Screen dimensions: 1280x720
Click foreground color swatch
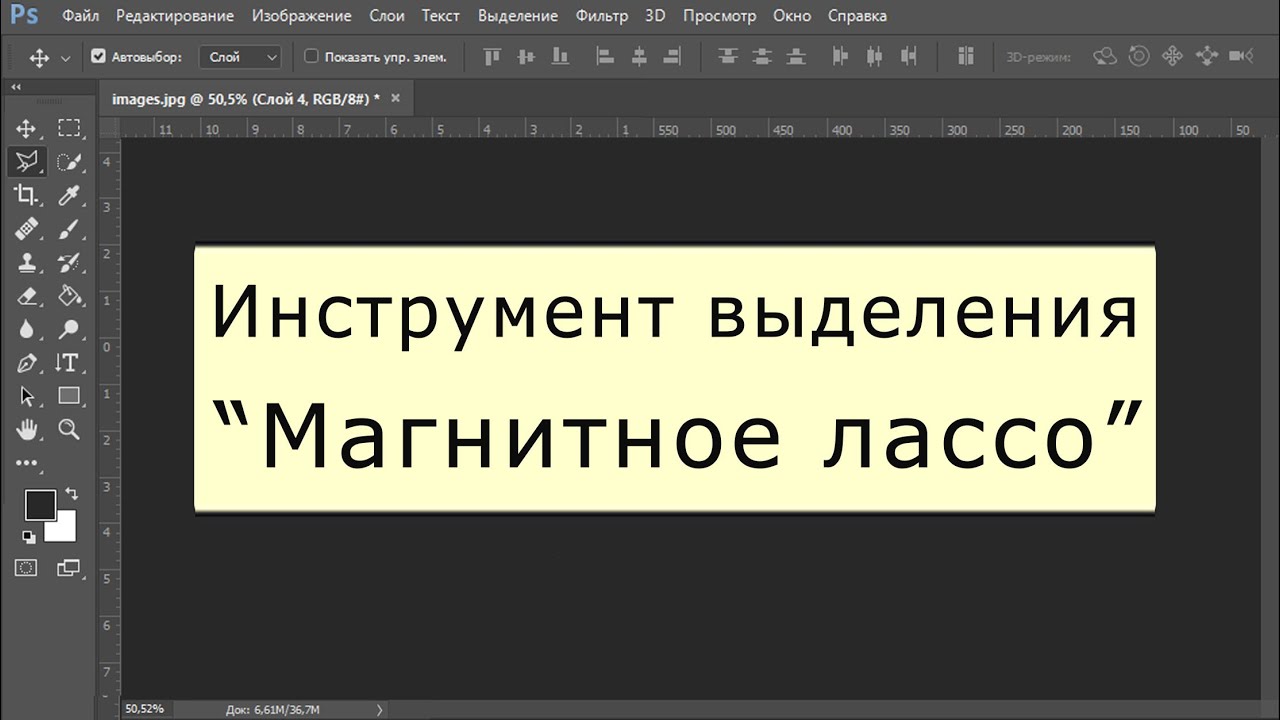(40, 506)
